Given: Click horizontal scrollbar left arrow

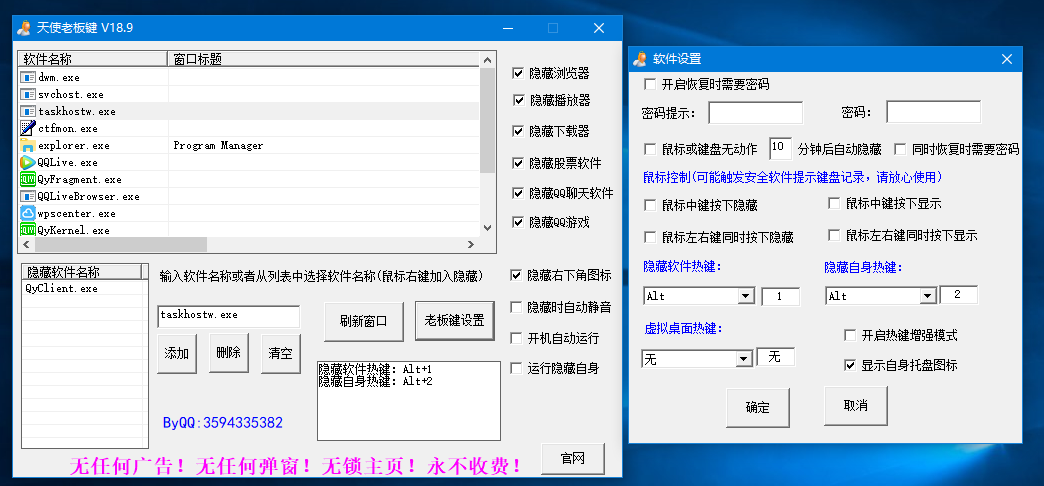Looking at the screenshot, I should [x=27, y=245].
